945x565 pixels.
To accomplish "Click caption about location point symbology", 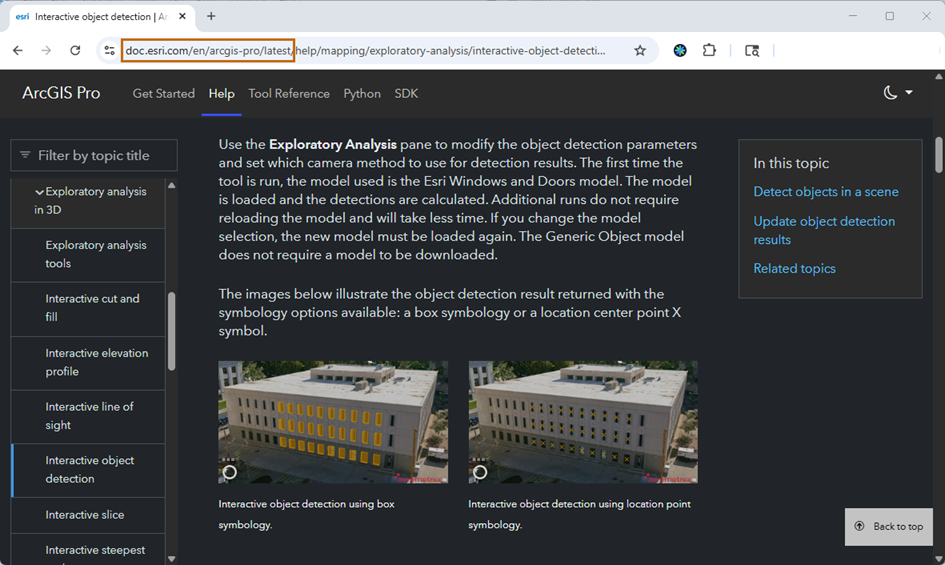I will (579, 514).
